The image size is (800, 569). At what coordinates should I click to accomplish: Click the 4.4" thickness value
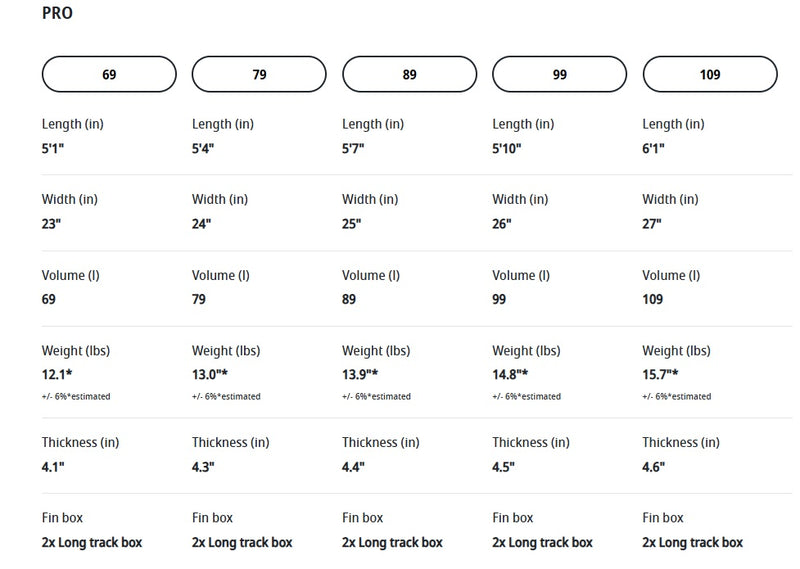(354, 466)
